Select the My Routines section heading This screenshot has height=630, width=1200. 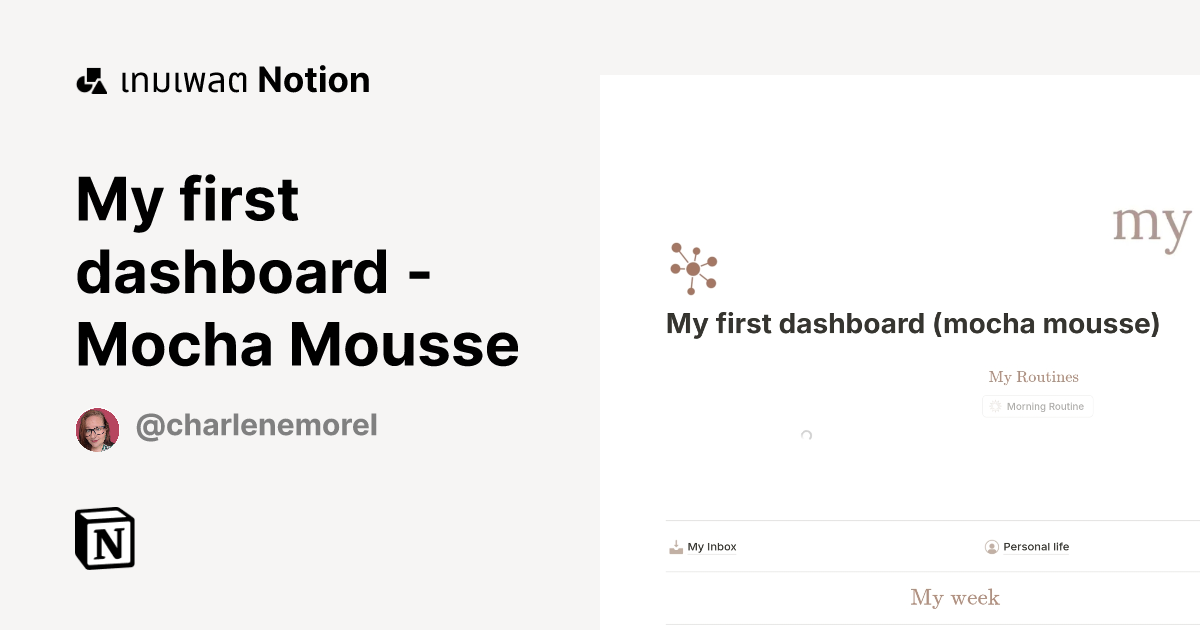[x=1033, y=377]
